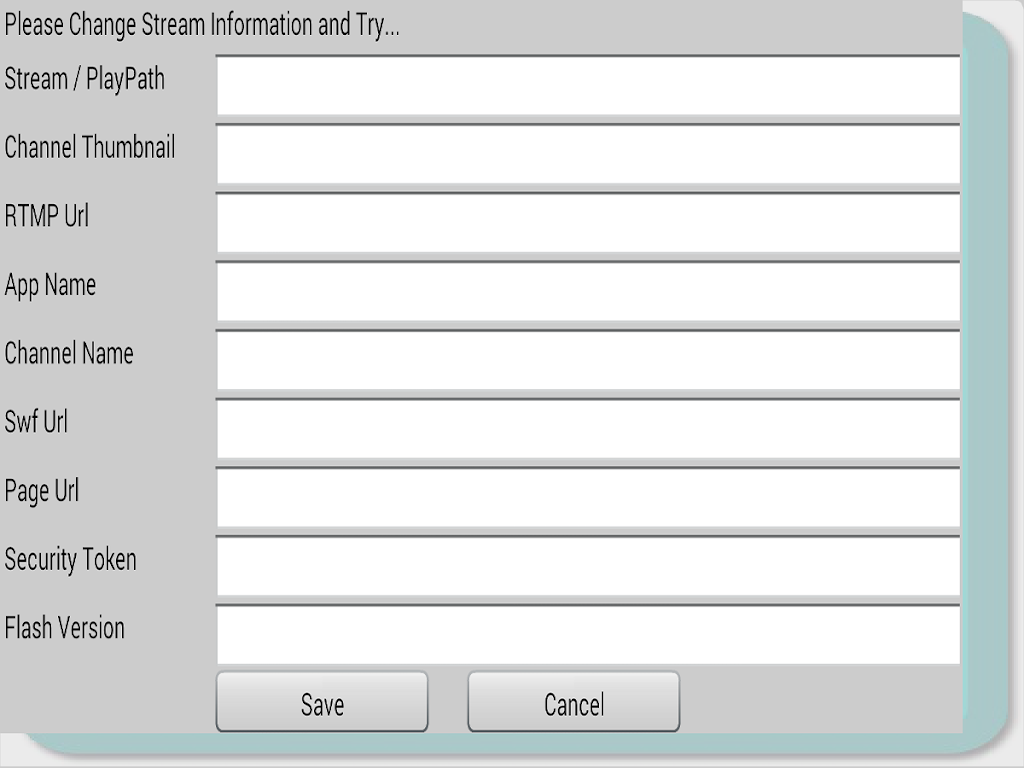Select the Flash Version input field

(588, 634)
